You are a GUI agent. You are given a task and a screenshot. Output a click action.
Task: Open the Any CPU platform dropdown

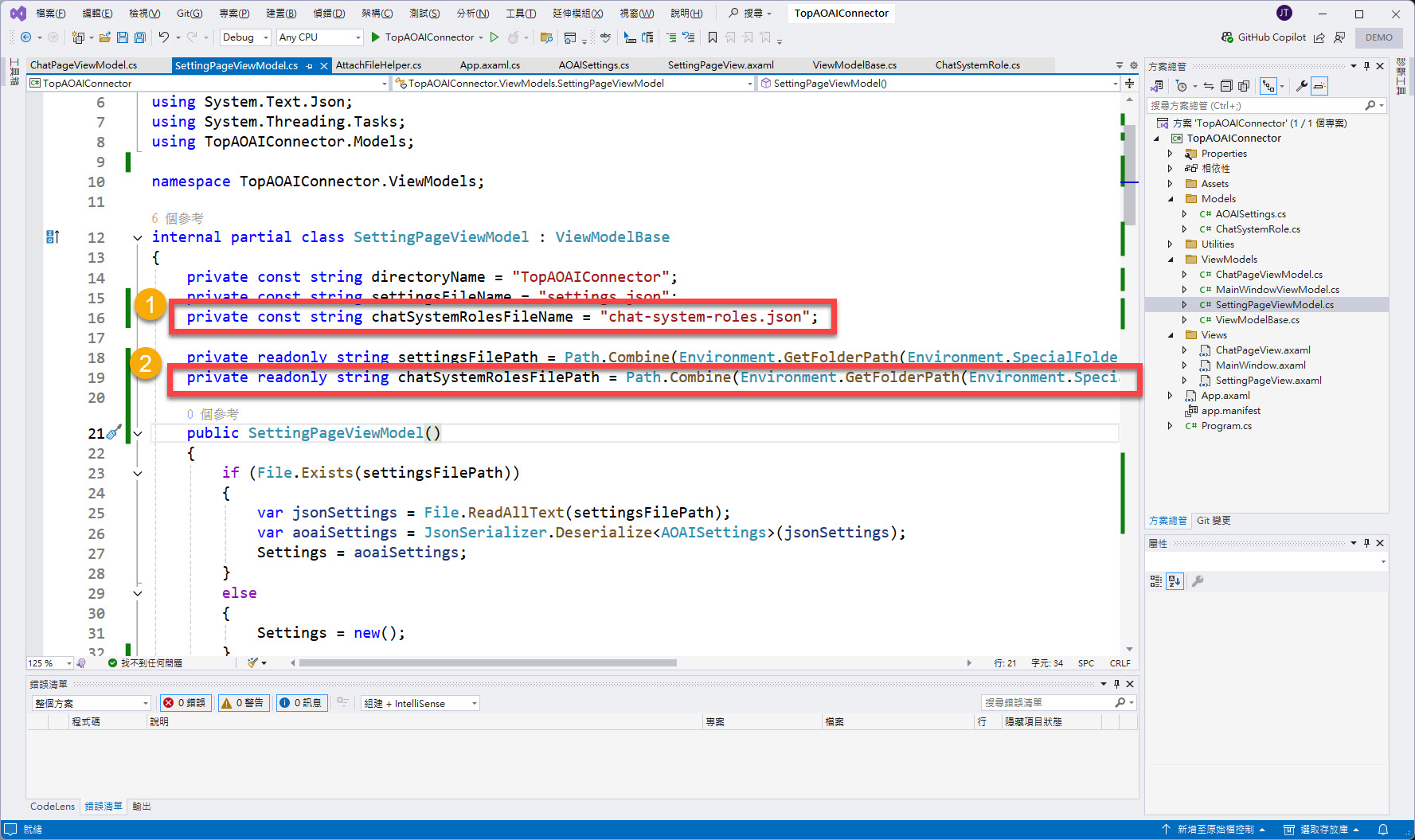(x=320, y=37)
